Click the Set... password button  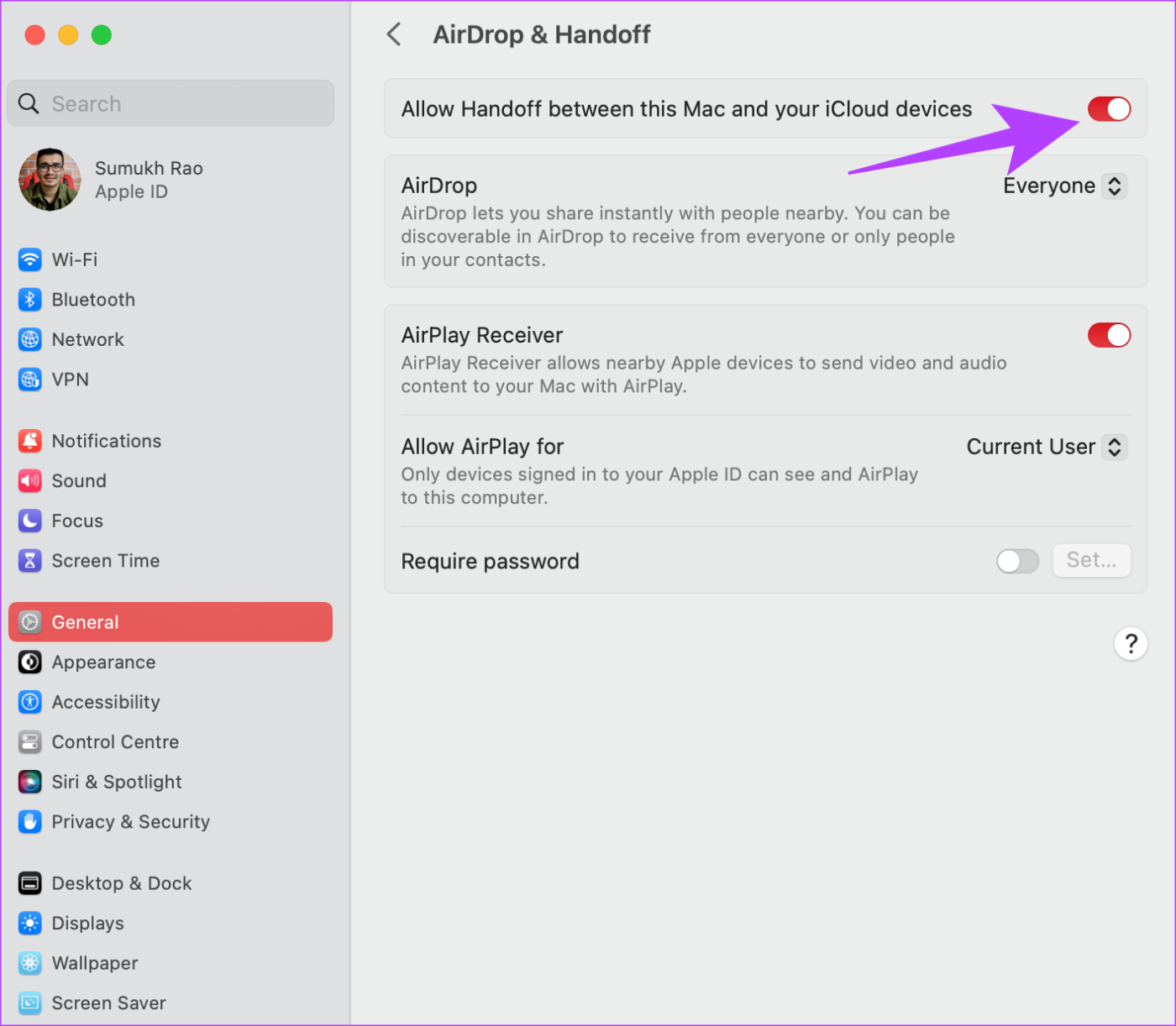[x=1092, y=560]
